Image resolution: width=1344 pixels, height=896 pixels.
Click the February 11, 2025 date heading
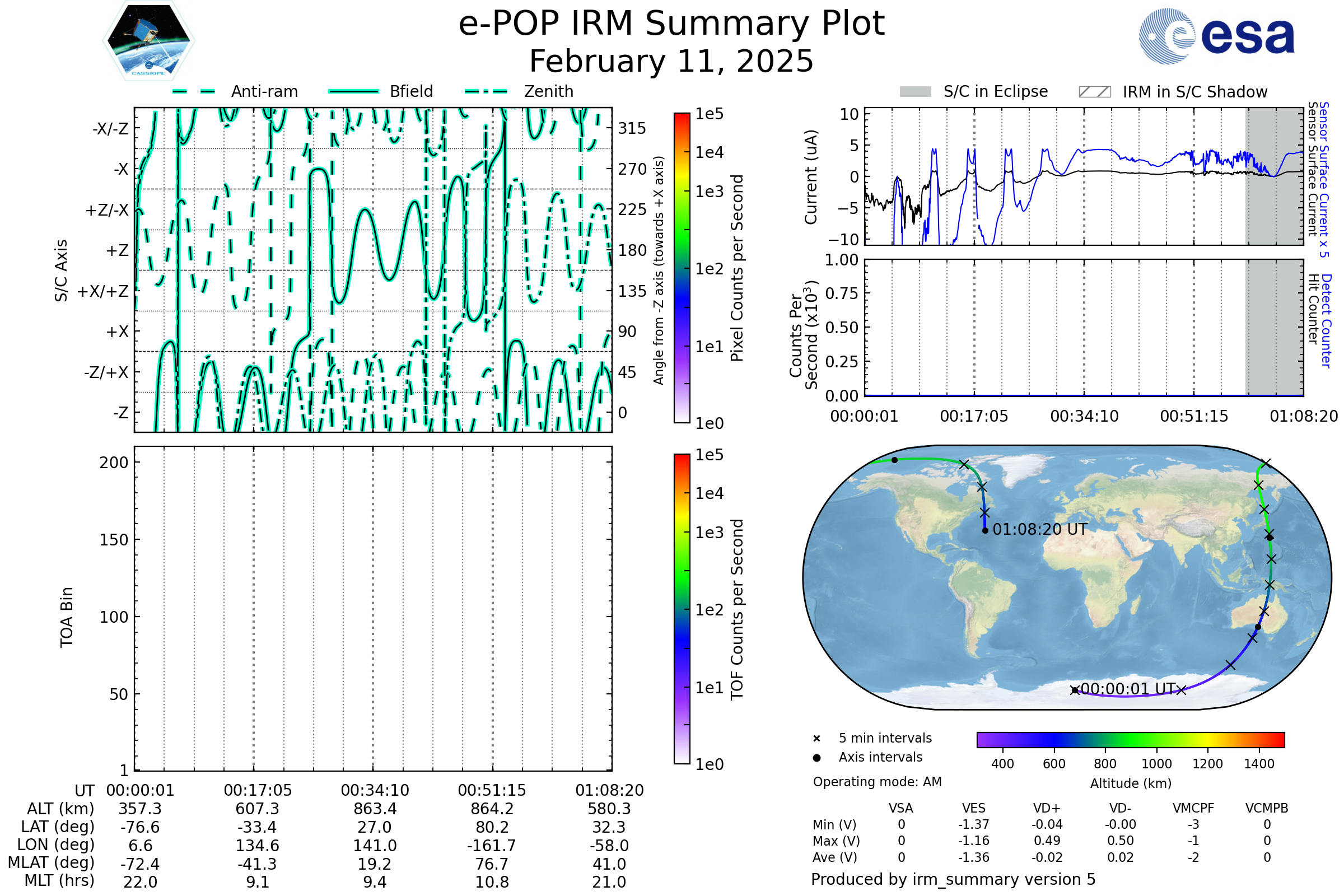pos(671,62)
